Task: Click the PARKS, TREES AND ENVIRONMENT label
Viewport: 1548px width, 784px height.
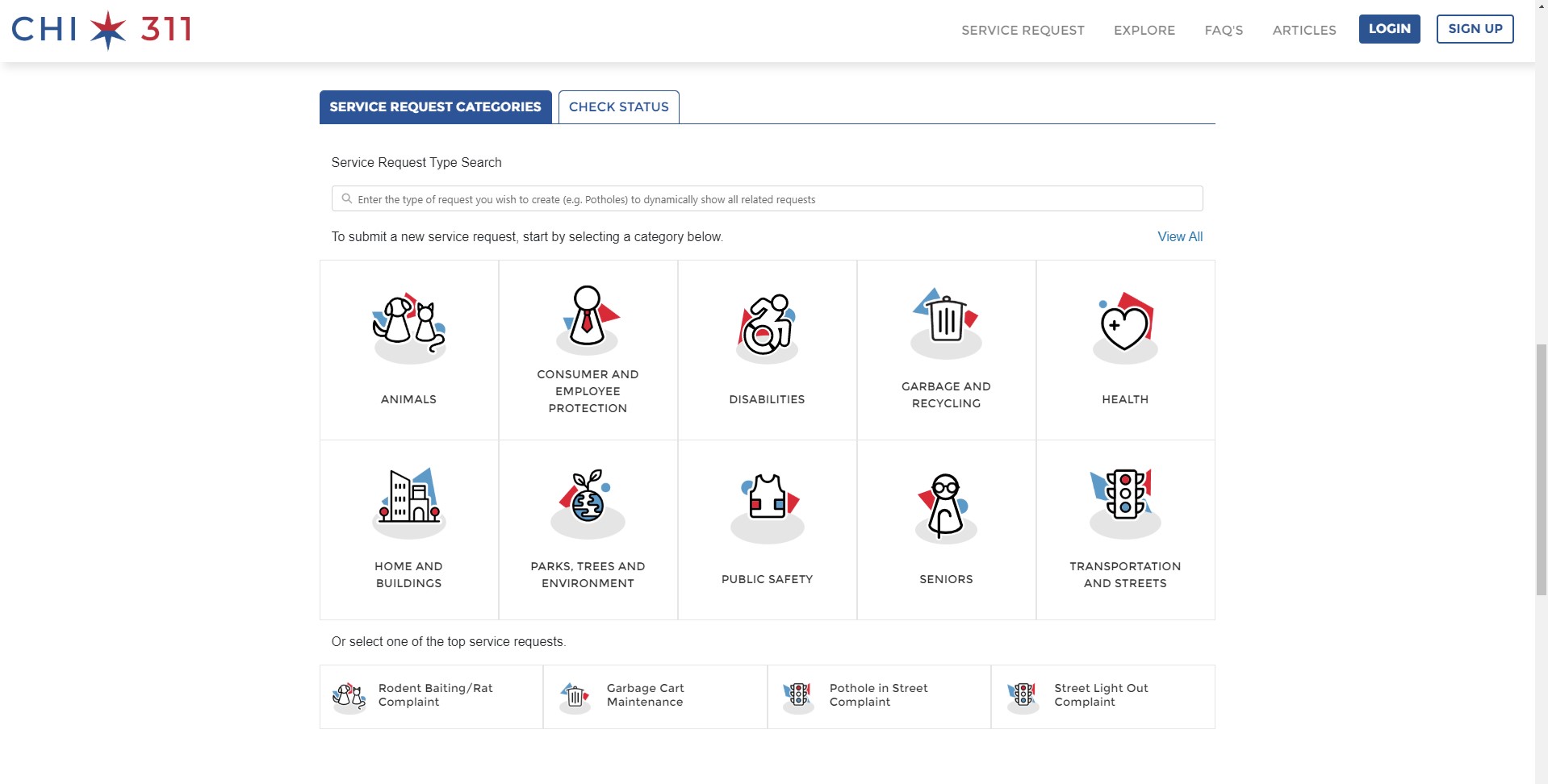Action: (x=588, y=574)
